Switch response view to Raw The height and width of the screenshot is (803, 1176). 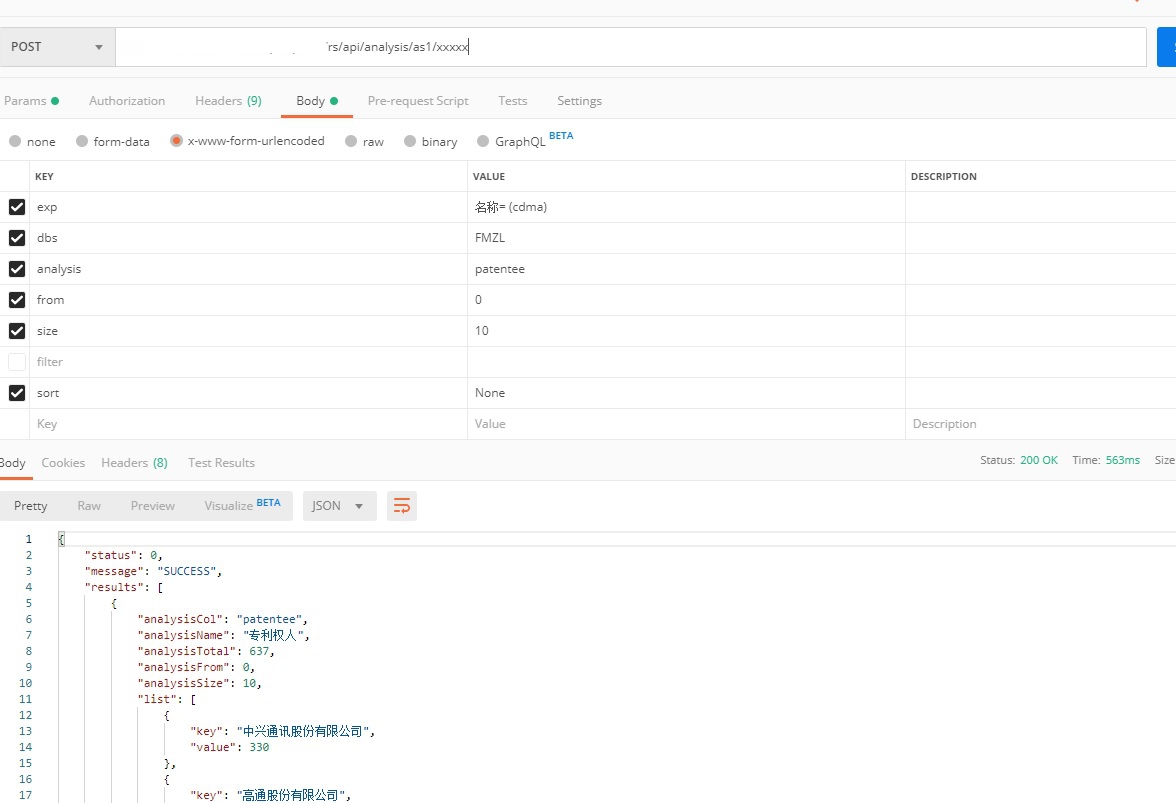point(89,506)
